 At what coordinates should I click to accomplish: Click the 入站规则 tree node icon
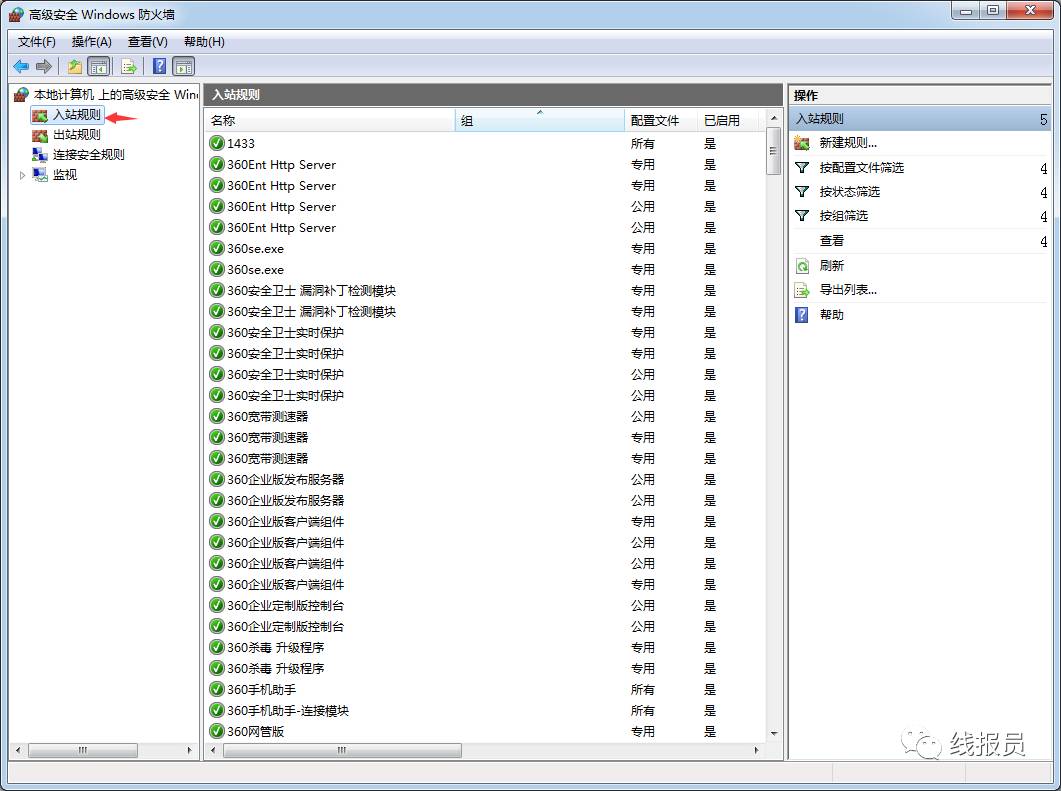(x=40, y=116)
